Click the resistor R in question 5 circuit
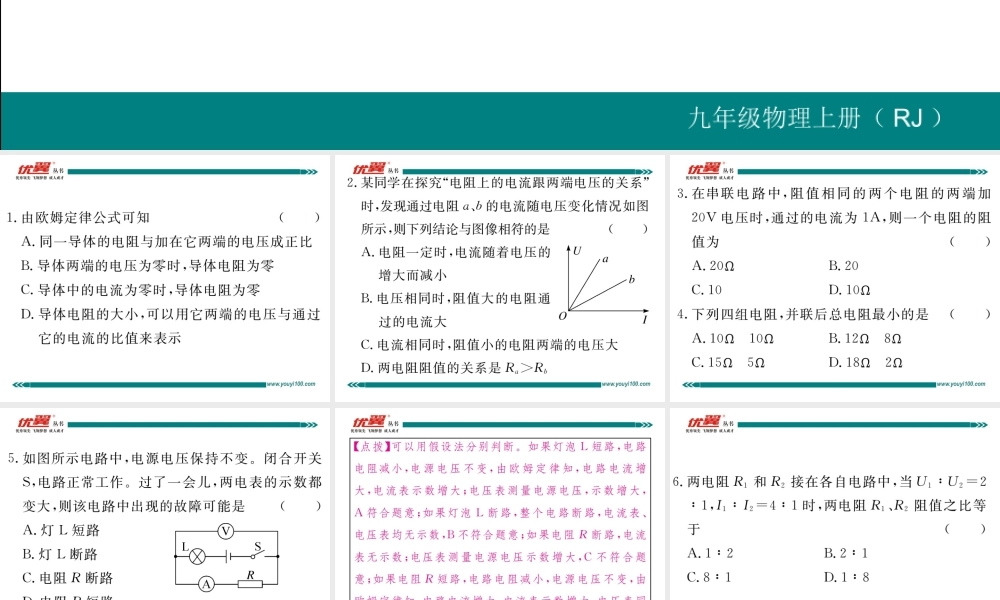 250,582
